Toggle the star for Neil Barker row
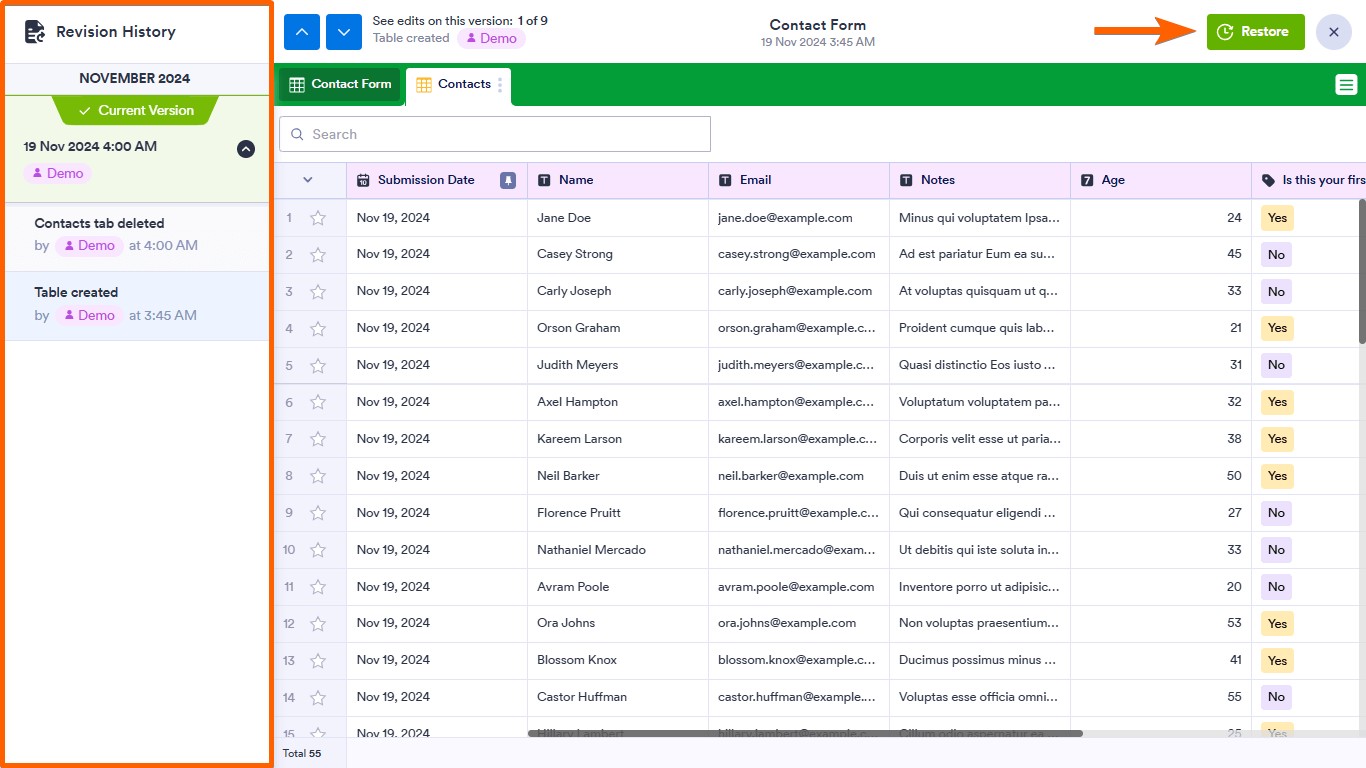The height and width of the screenshot is (768, 1366). click(318, 476)
